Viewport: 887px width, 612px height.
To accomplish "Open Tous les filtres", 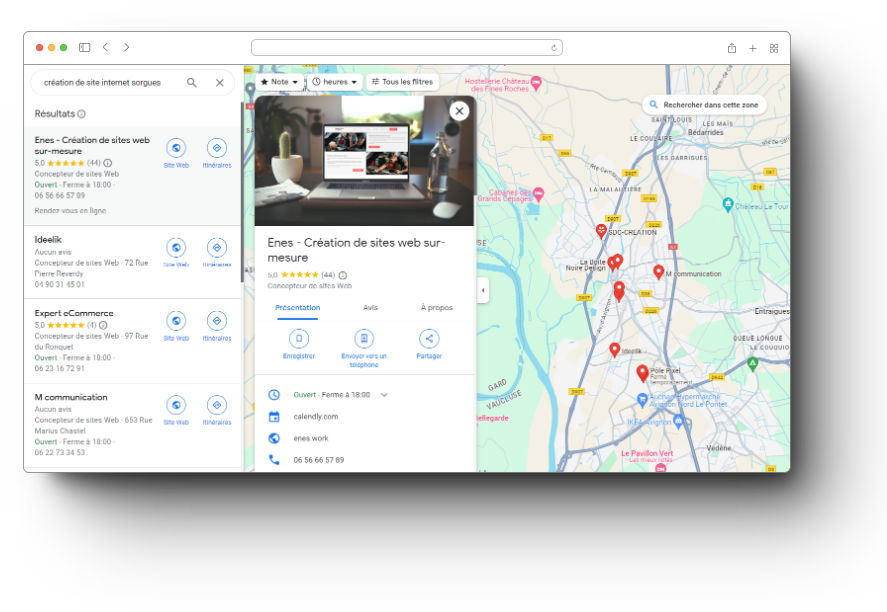I will coord(402,82).
